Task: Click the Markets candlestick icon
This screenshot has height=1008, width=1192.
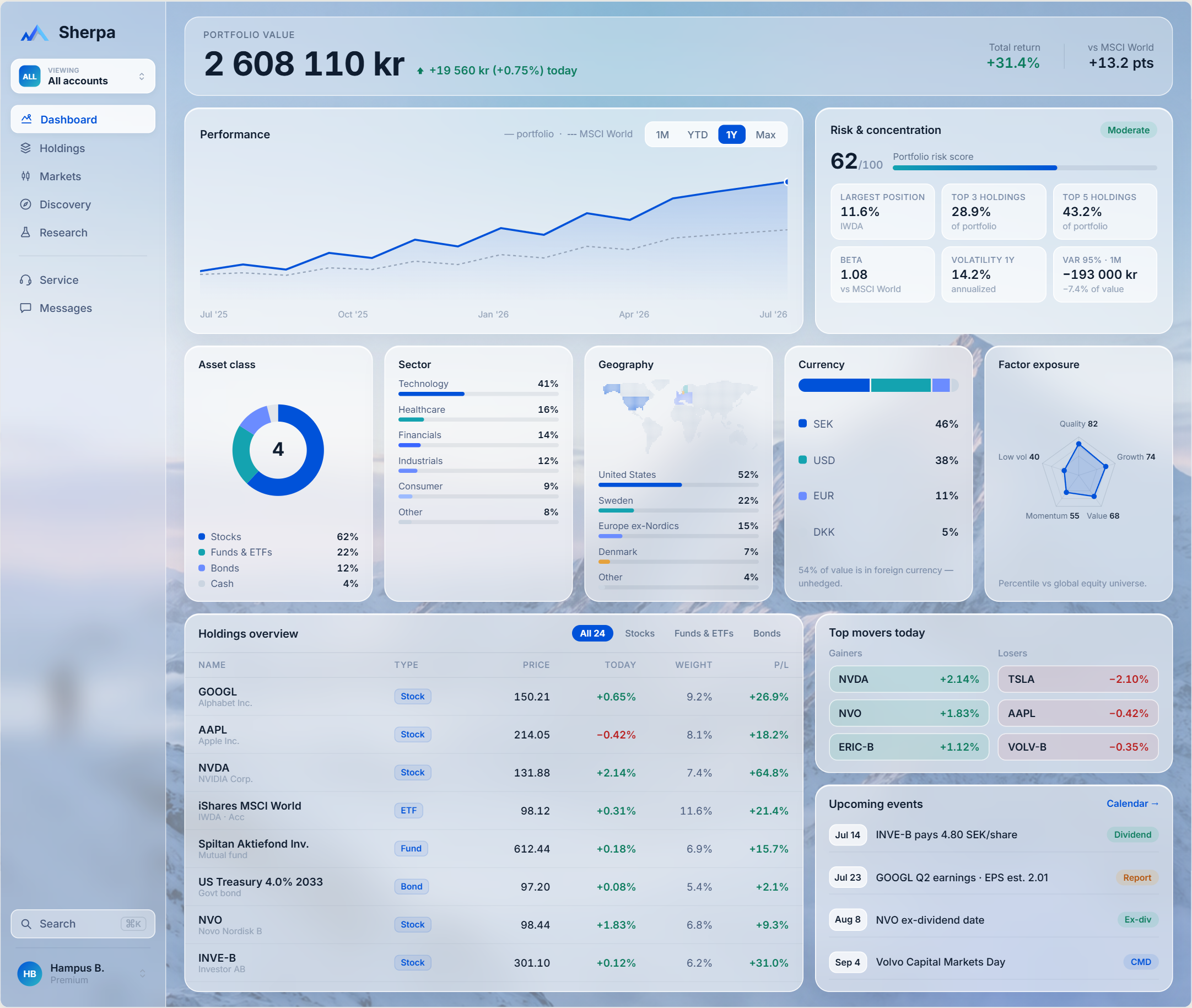Action: point(26,176)
